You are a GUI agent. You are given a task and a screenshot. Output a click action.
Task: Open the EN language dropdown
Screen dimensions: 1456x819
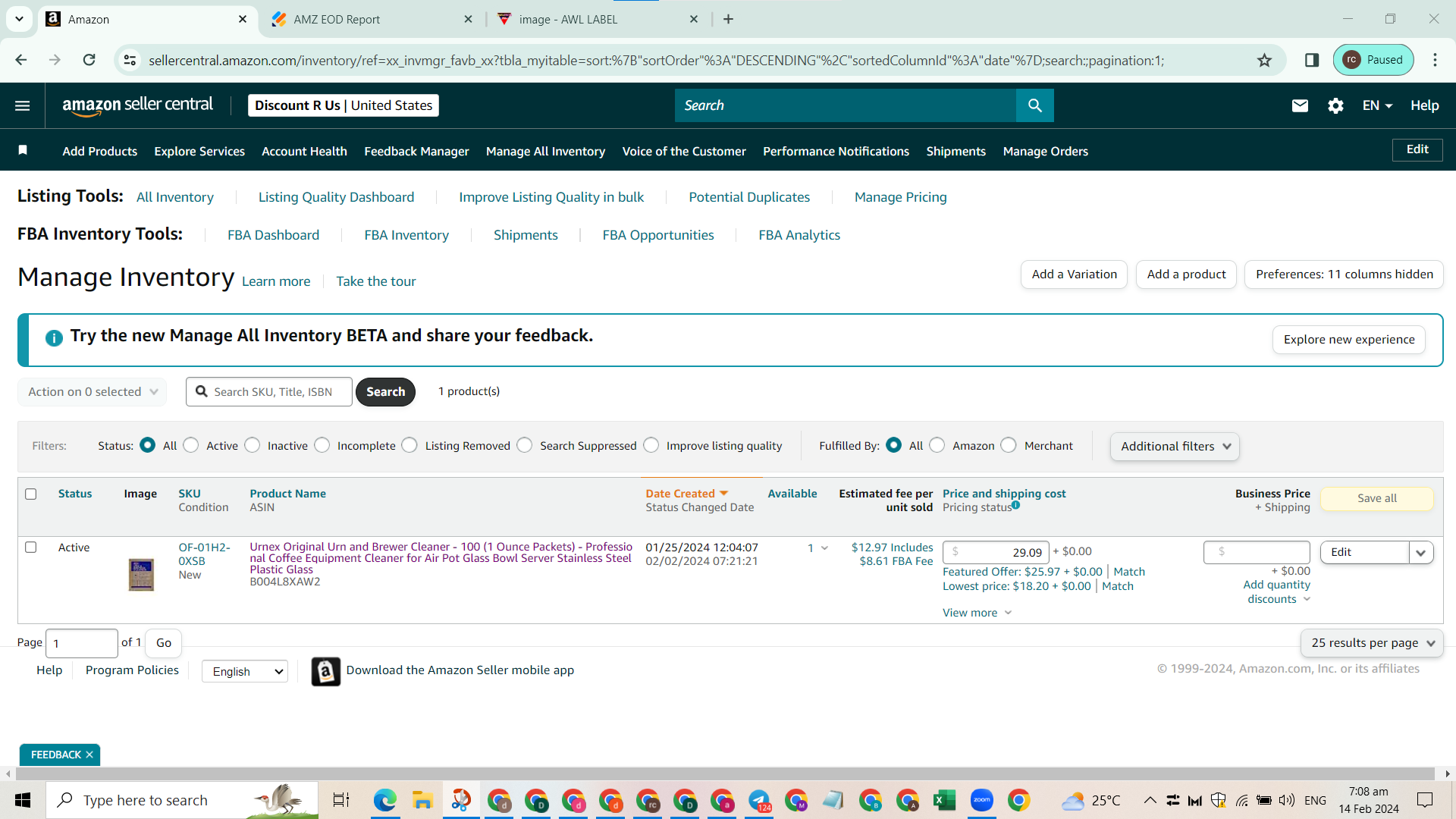coord(1377,105)
